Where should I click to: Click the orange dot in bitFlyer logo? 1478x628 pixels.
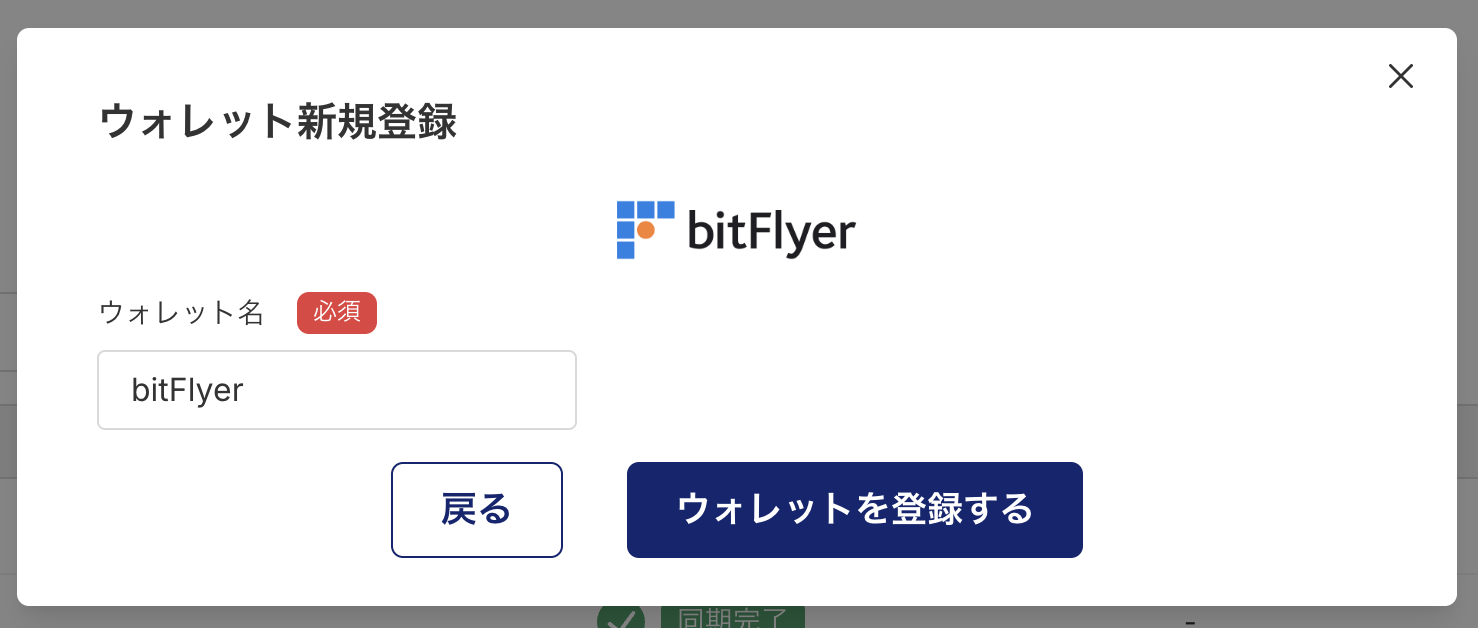646,230
